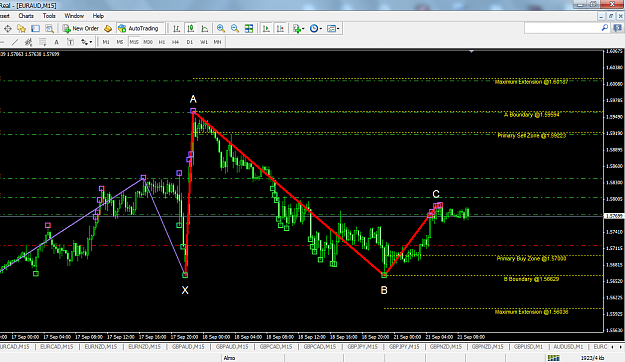
Task: Click the letter C chart label
Action: (436, 194)
